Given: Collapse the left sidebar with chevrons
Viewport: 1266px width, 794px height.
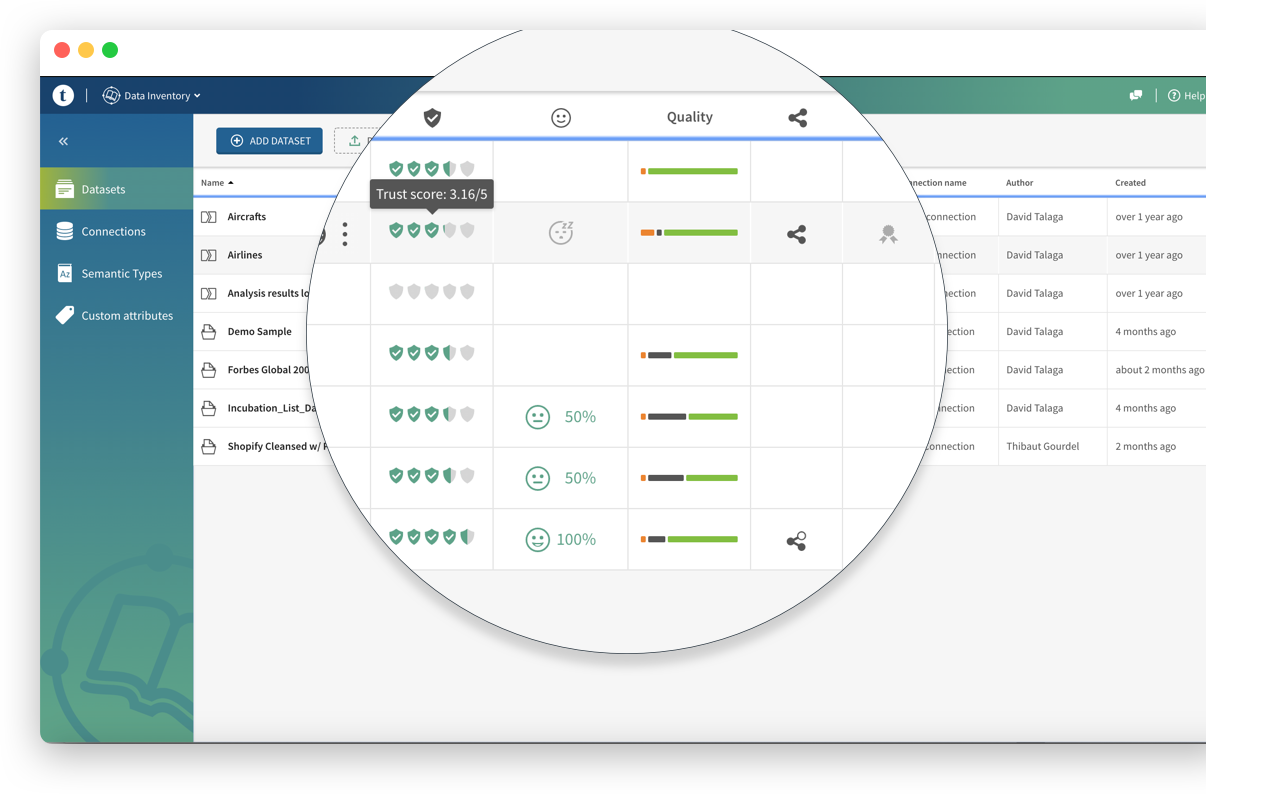Looking at the screenshot, I should click(x=63, y=142).
